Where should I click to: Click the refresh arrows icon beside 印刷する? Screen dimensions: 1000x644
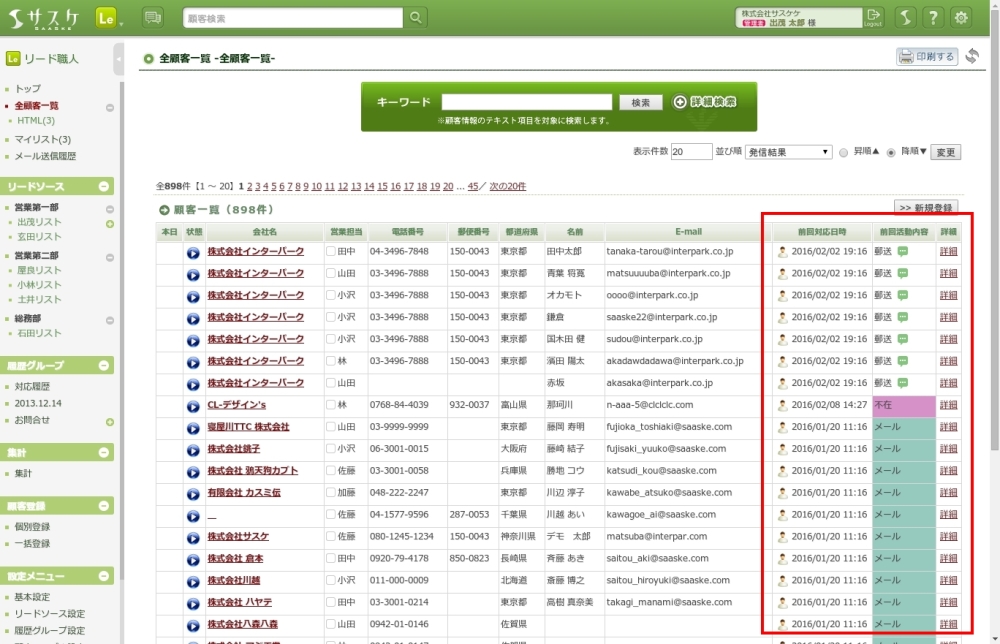tap(972, 56)
